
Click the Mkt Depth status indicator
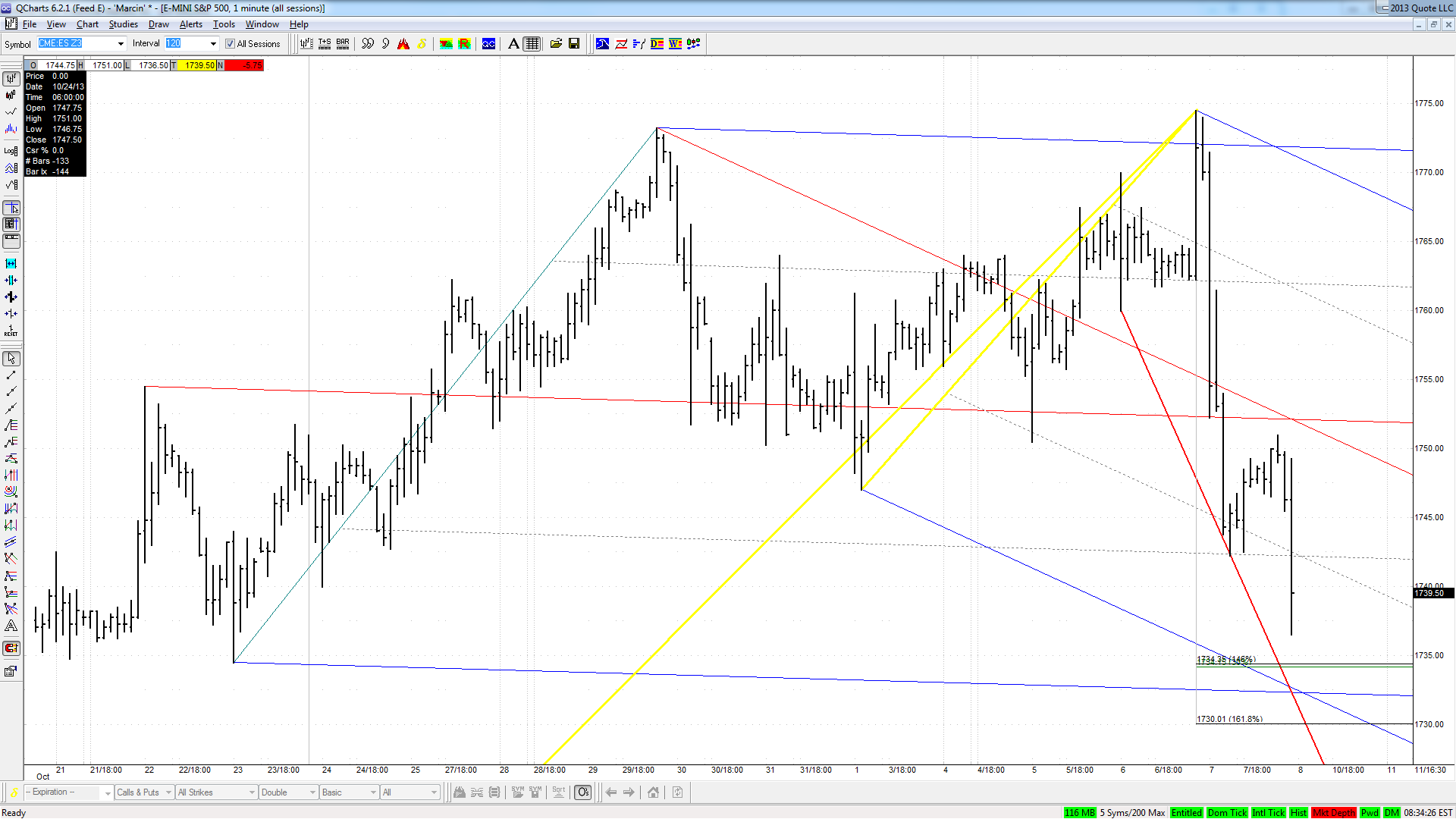(1334, 813)
